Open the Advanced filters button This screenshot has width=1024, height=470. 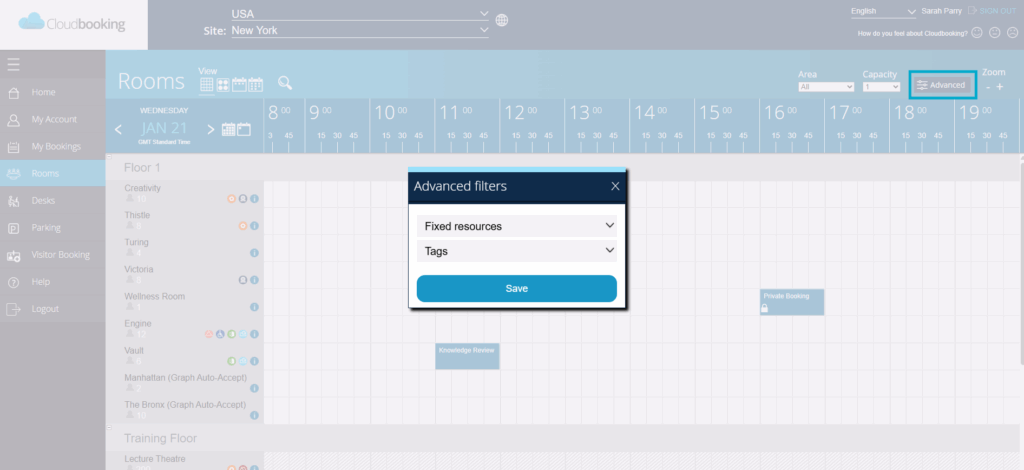click(942, 86)
